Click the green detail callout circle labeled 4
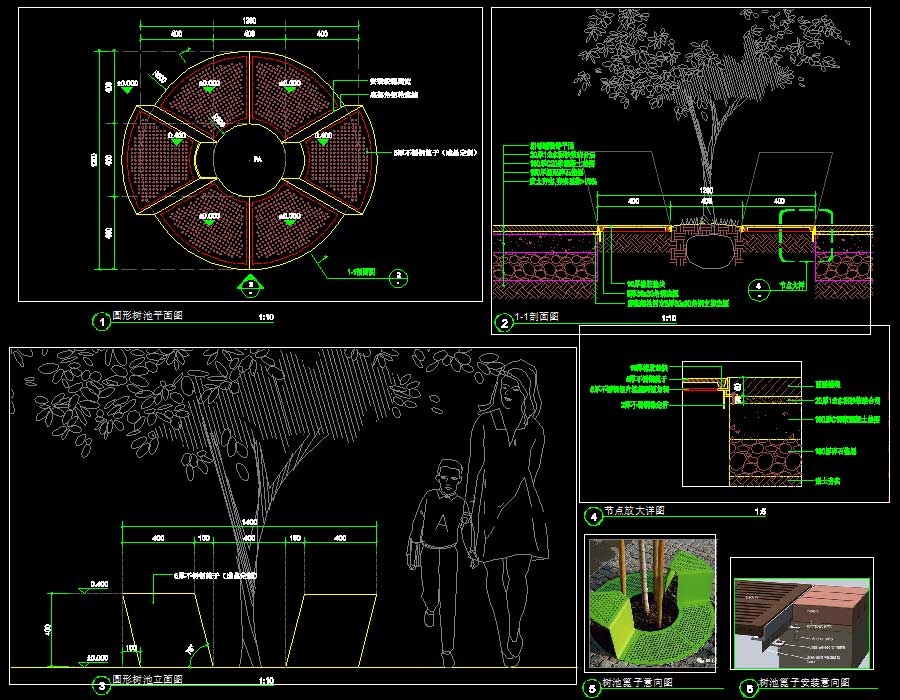 click(761, 287)
